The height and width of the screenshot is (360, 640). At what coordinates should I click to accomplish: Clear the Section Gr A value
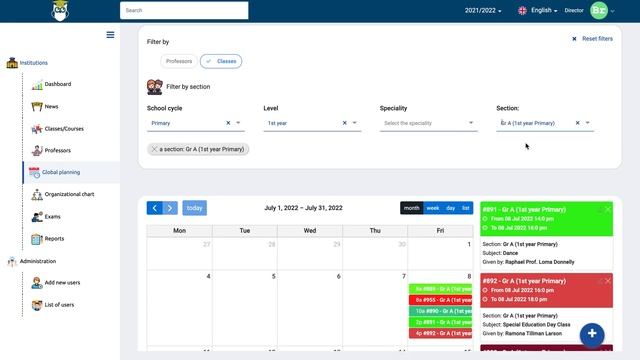578,123
